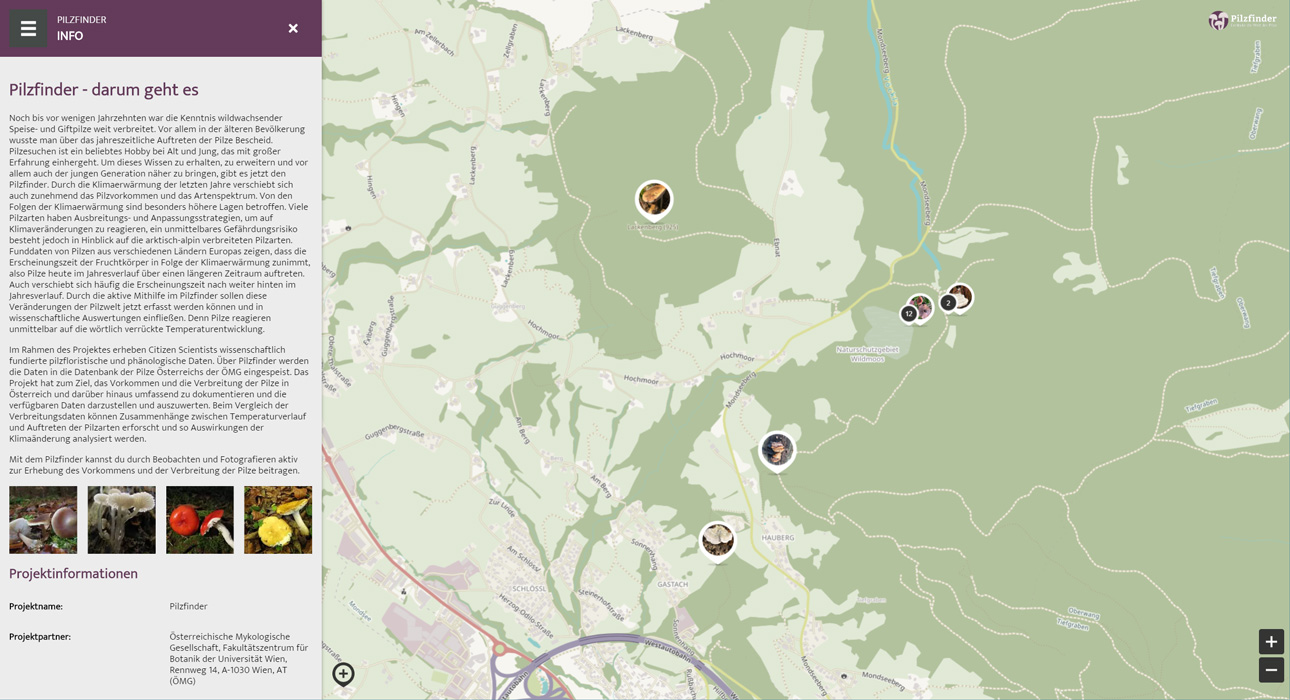Click the INFO title in the header bar
1290x700 pixels.
coord(70,36)
